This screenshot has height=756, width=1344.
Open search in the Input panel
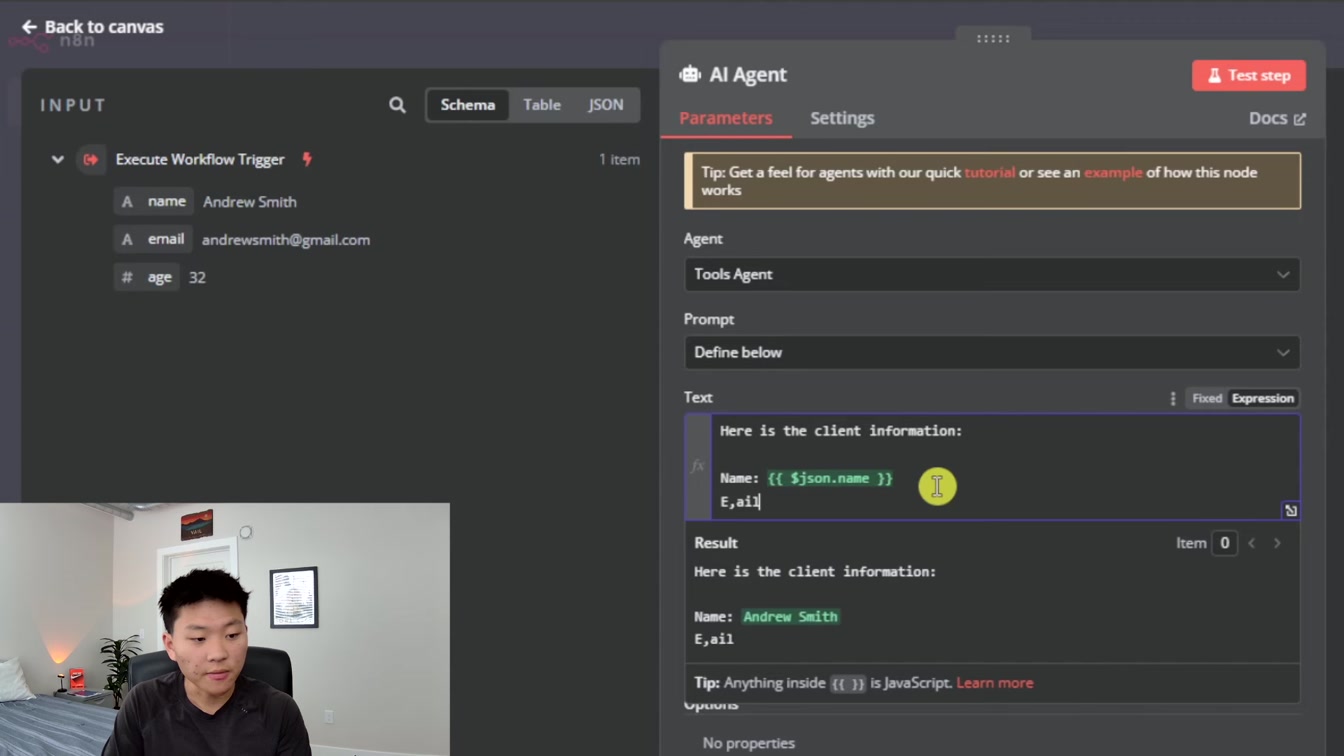[397, 105]
